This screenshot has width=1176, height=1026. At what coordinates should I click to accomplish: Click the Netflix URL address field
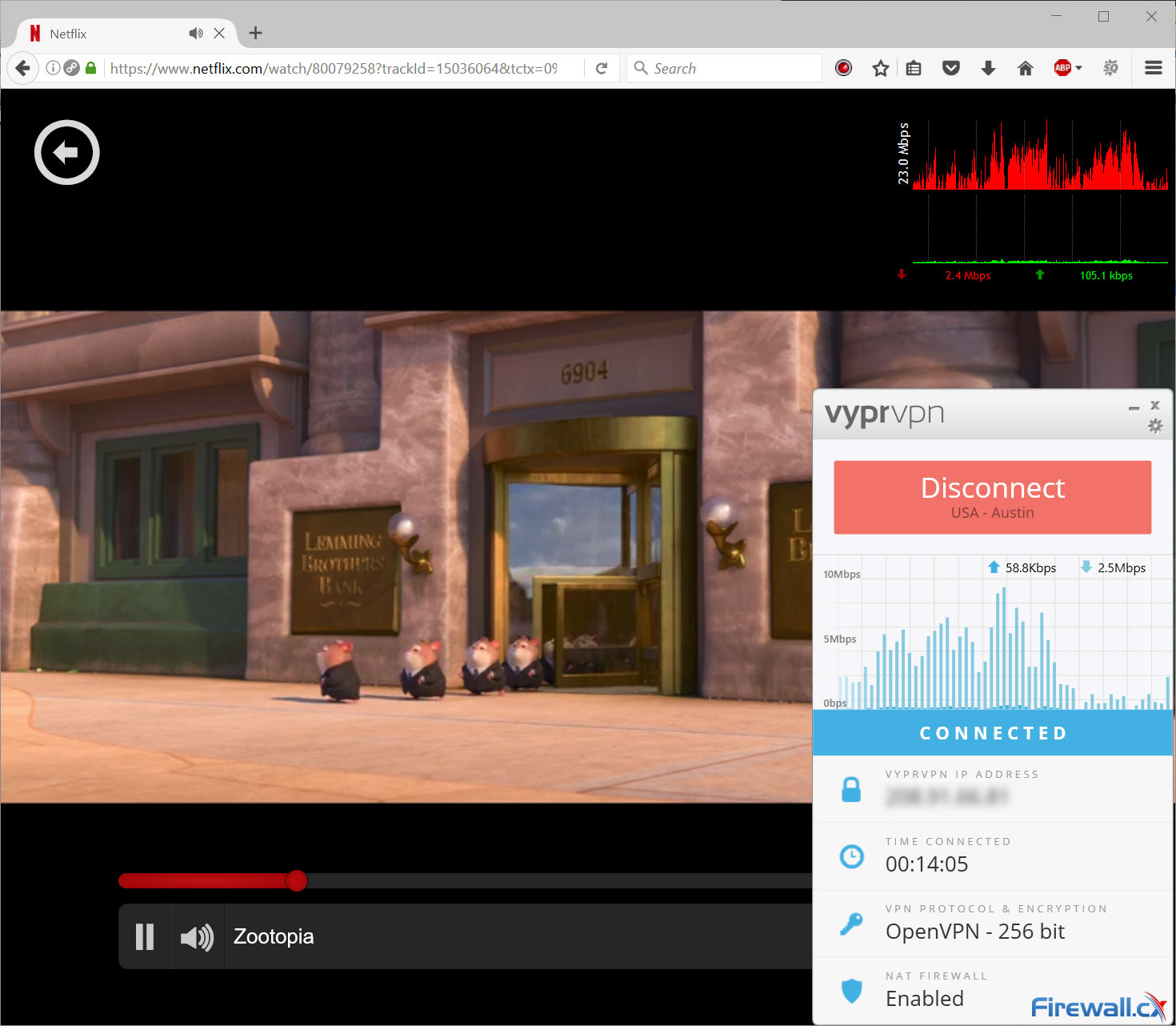point(334,68)
